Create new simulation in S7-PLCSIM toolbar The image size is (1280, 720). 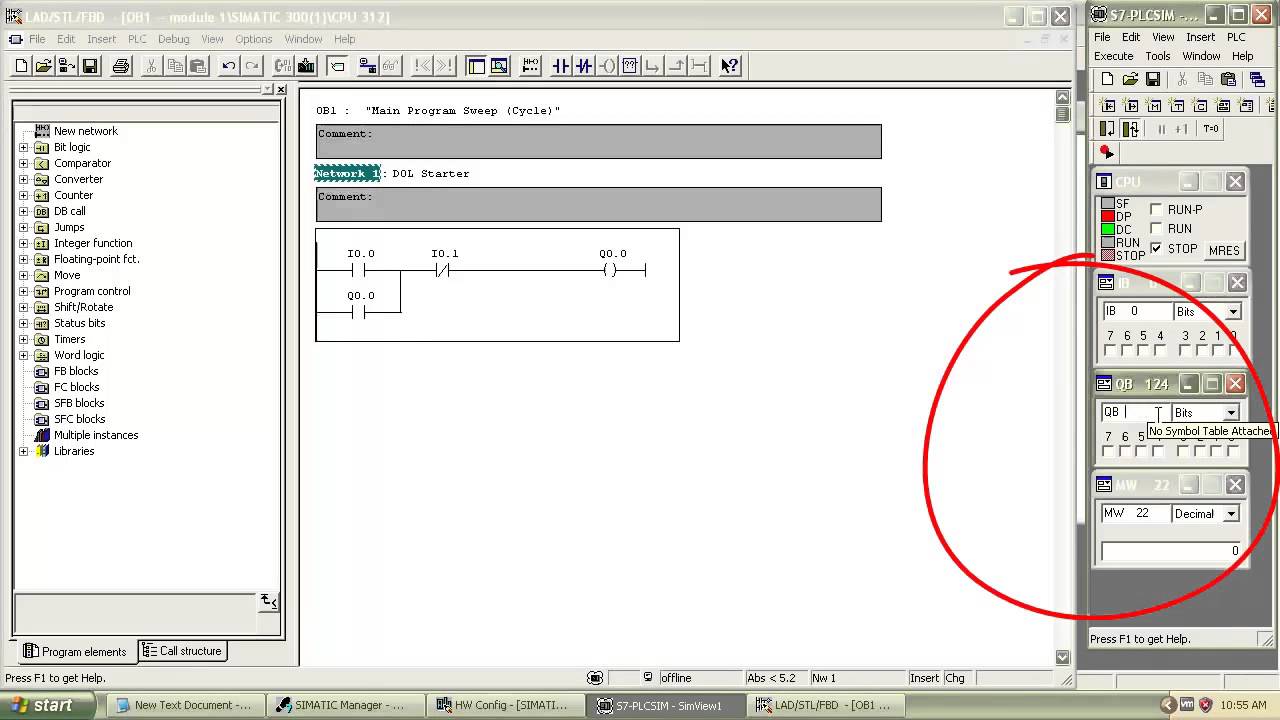[1107, 80]
